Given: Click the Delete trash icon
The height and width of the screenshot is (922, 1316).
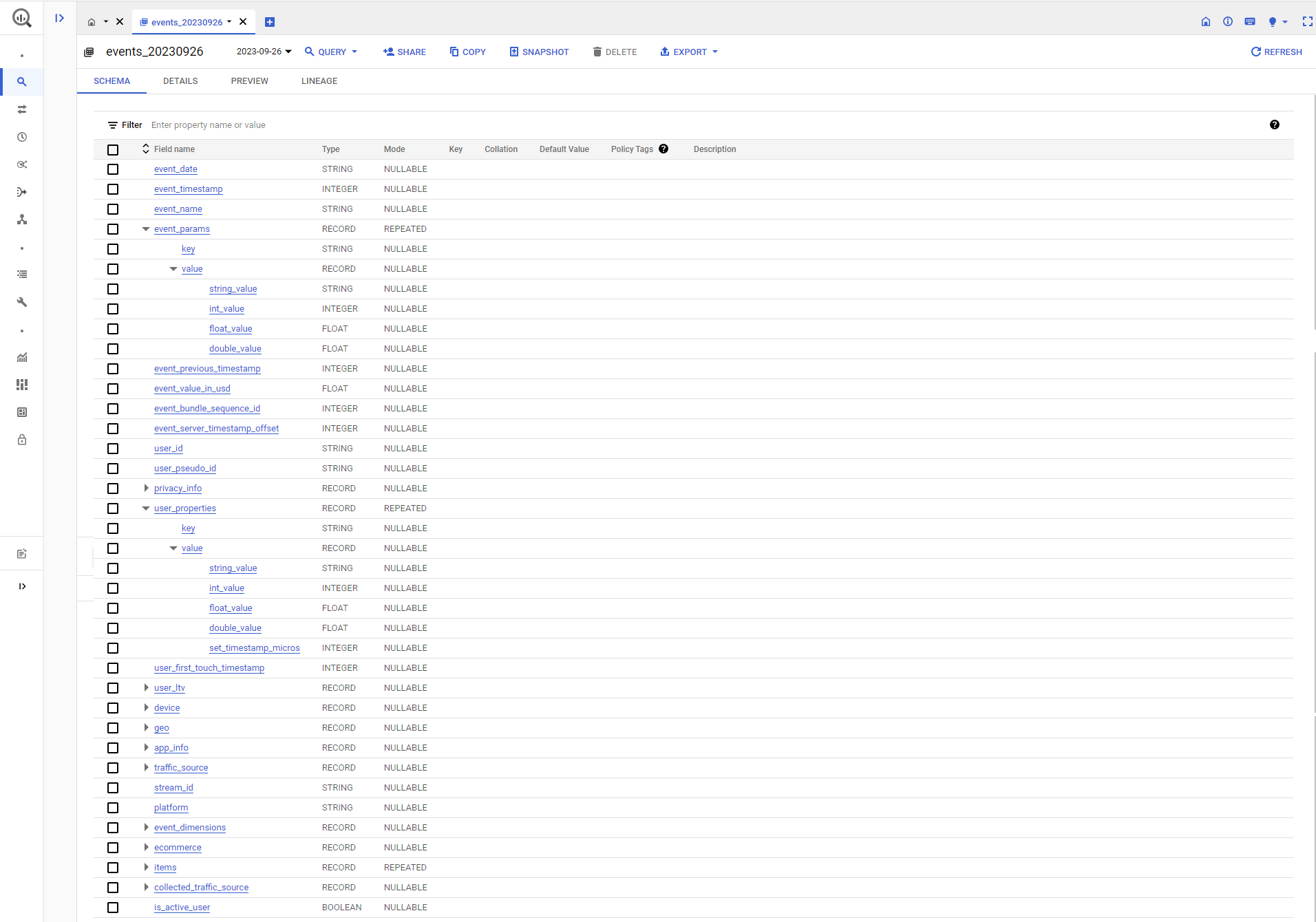Looking at the screenshot, I should coord(597,52).
